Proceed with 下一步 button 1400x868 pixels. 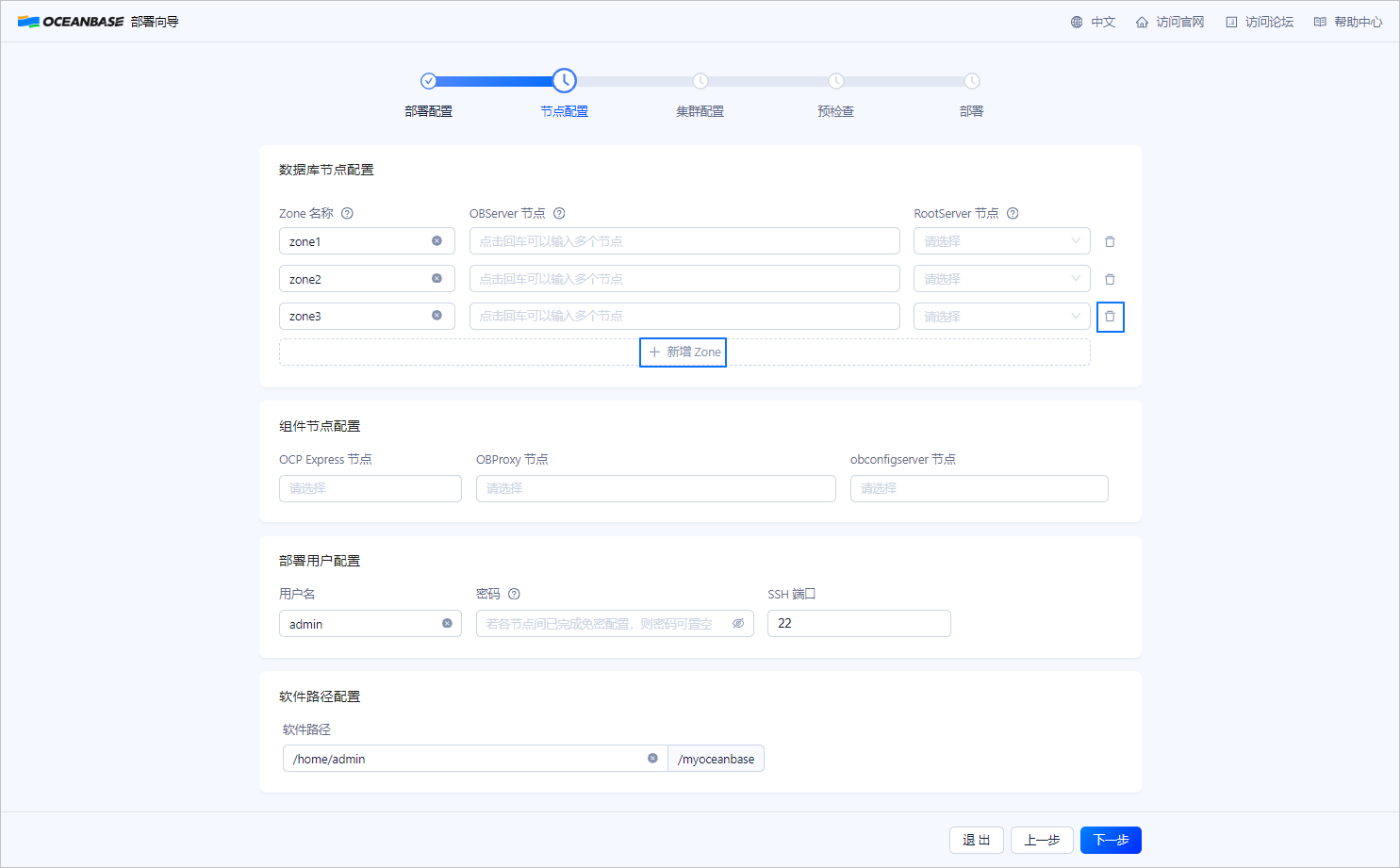pyautogui.click(x=1111, y=840)
